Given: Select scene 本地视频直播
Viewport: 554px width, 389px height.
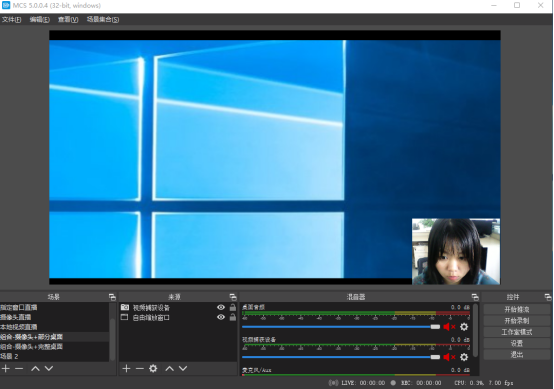Looking at the screenshot, I should (x=54, y=327).
